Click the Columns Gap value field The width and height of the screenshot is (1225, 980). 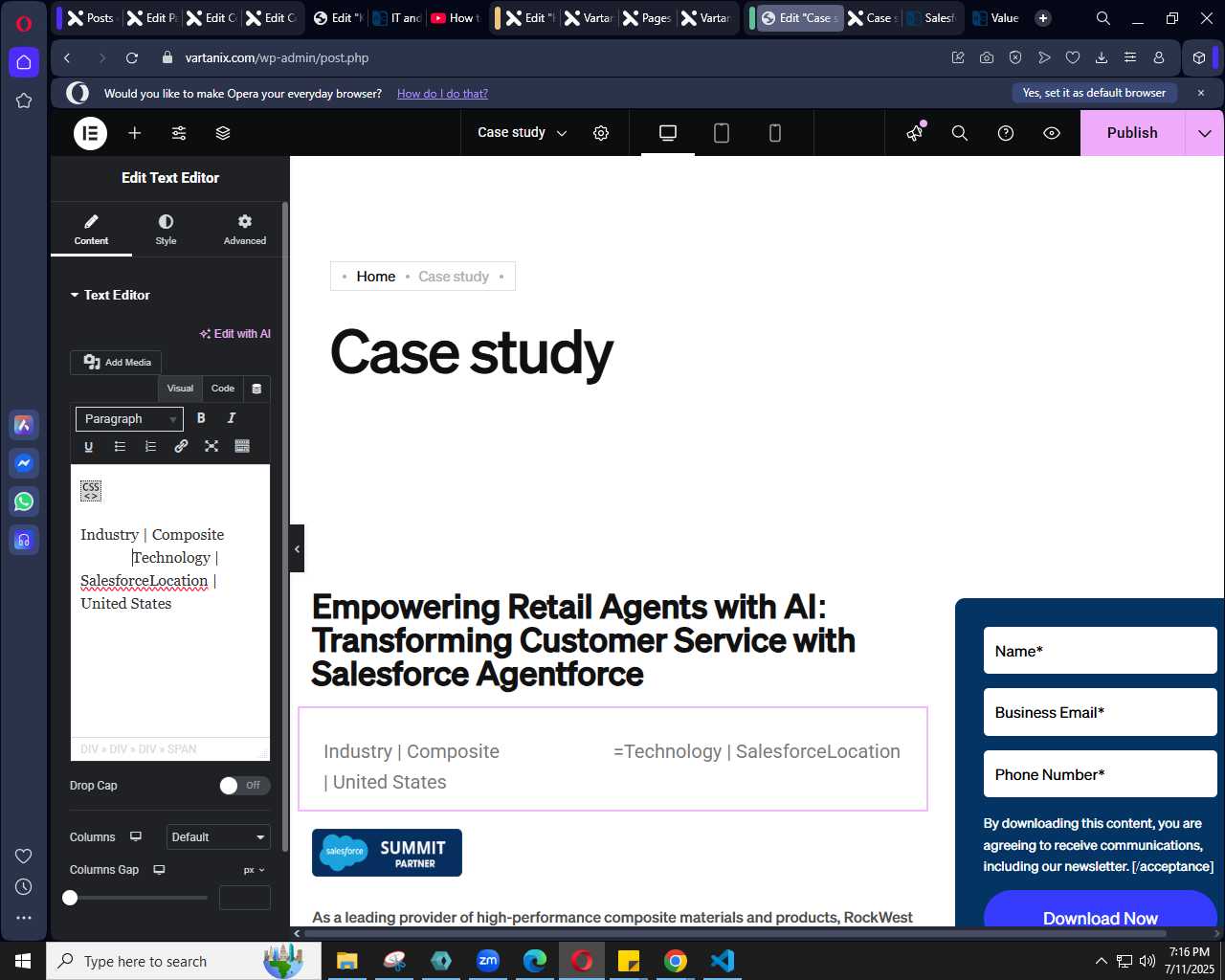245,898
